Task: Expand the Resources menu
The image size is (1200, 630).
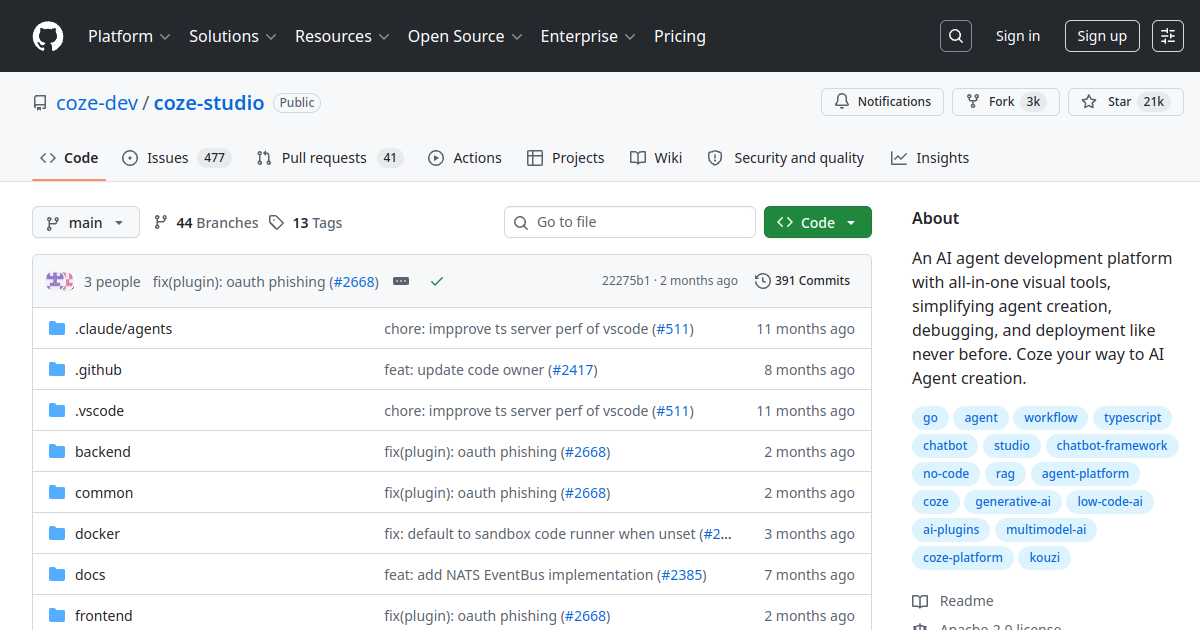Action: pos(341,36)
